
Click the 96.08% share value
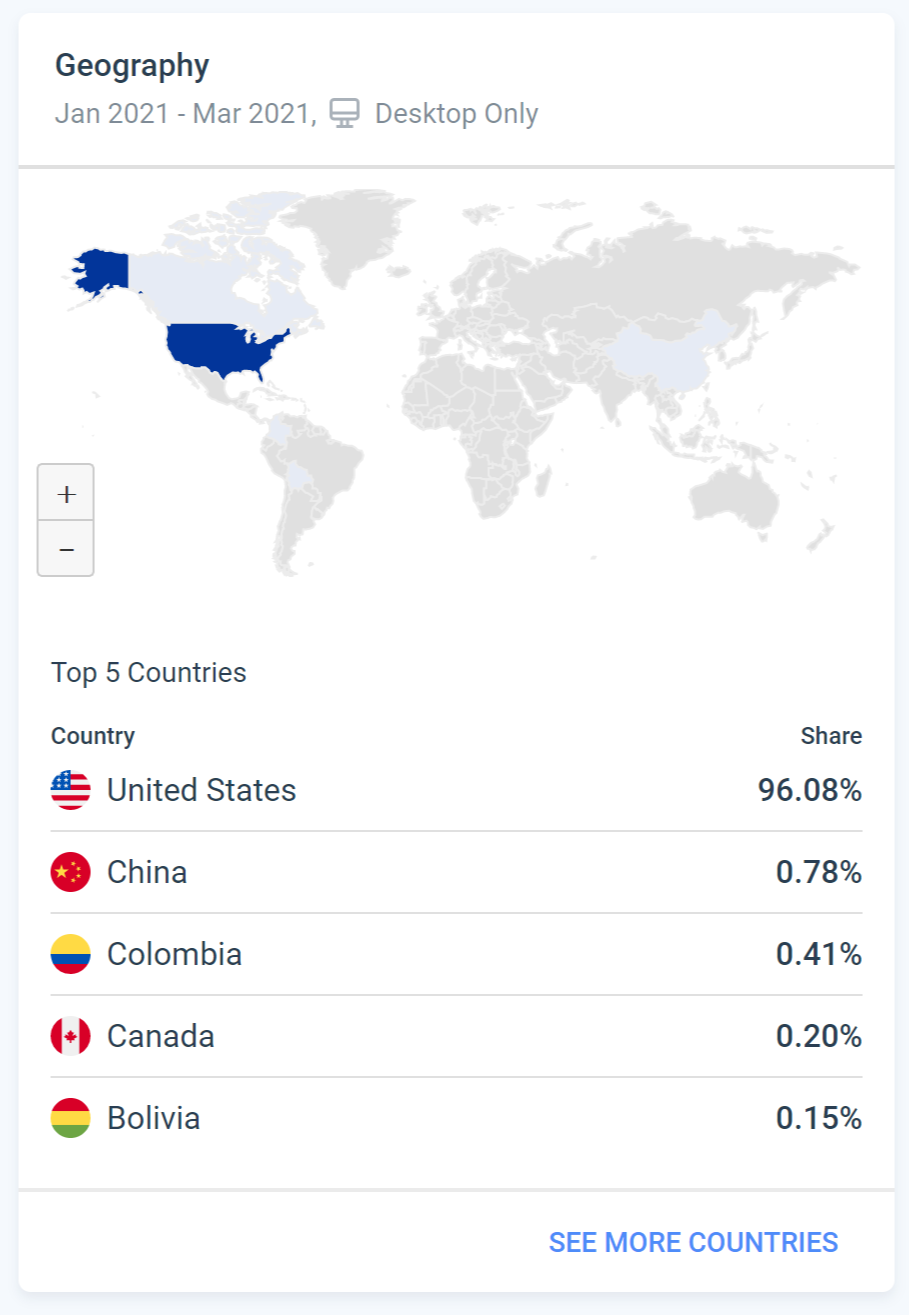809,791
